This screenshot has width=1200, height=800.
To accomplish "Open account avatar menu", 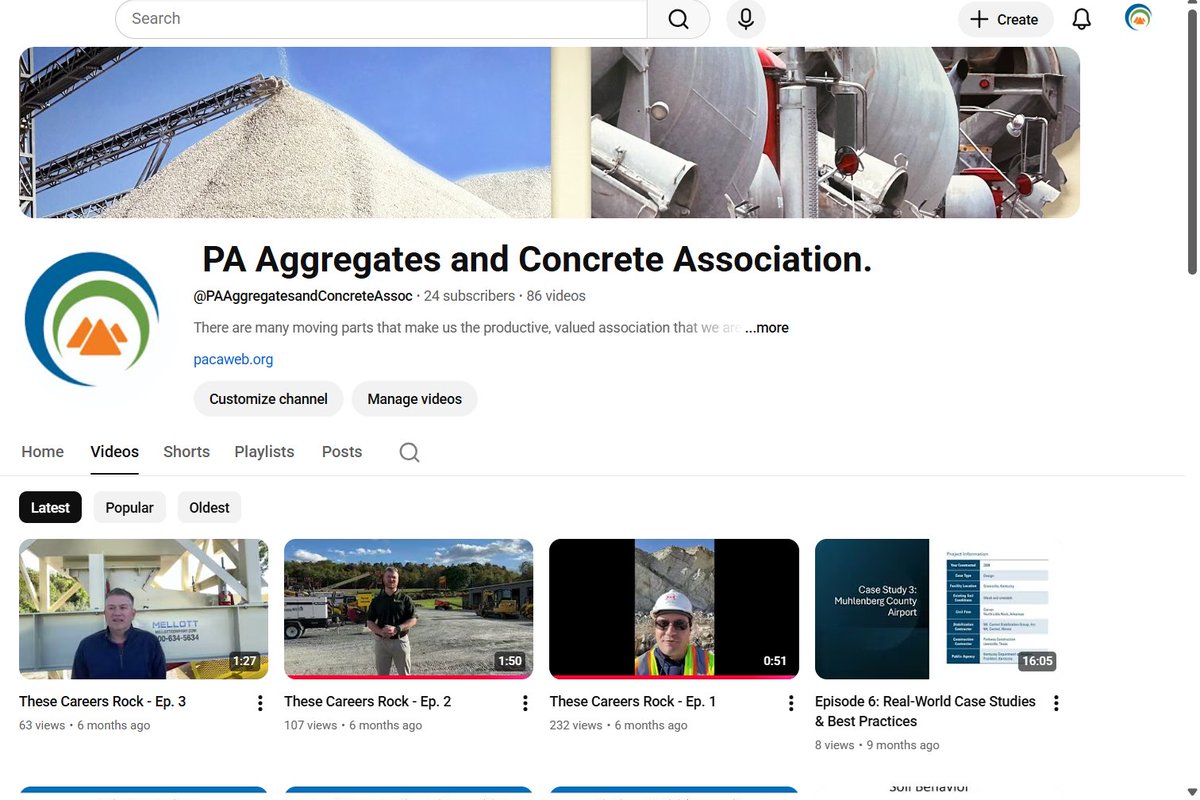I will [1138, 18].
